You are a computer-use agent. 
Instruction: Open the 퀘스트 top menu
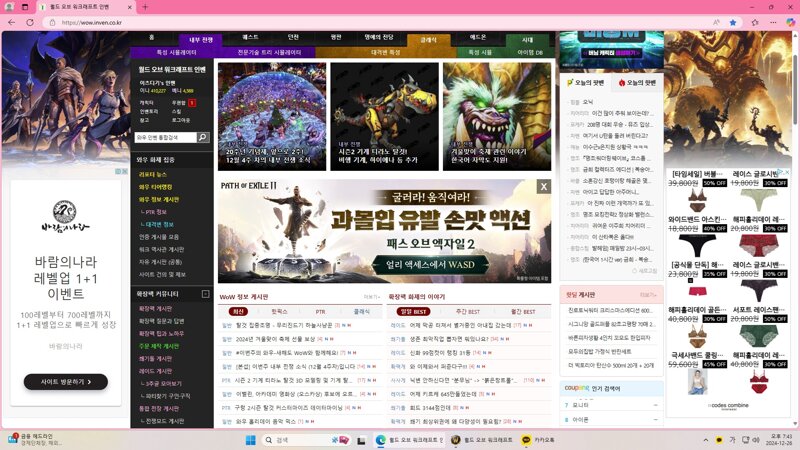(250, 37)
